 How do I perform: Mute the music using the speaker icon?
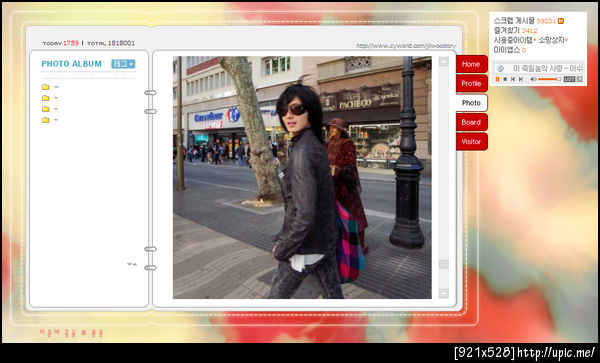point(533,79)
